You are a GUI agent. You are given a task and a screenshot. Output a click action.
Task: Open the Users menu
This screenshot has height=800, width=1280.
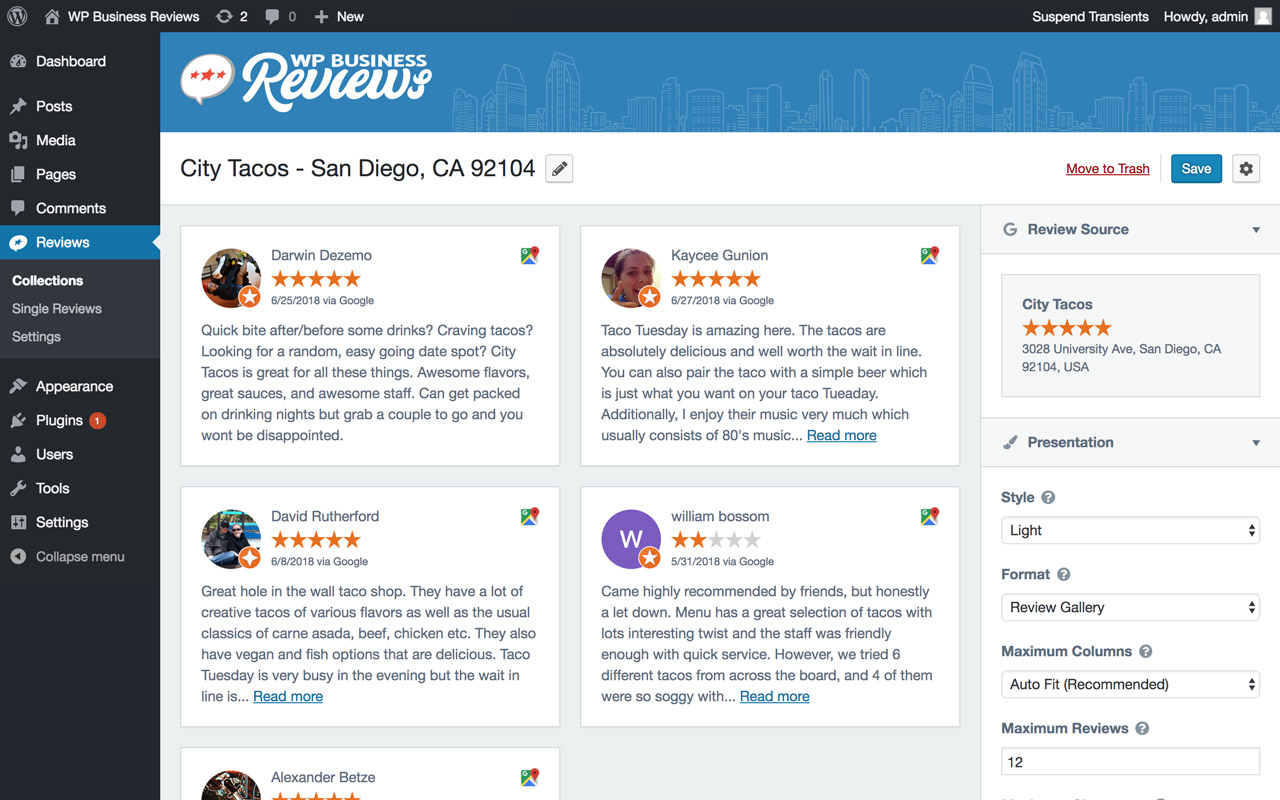click(80, 454)
